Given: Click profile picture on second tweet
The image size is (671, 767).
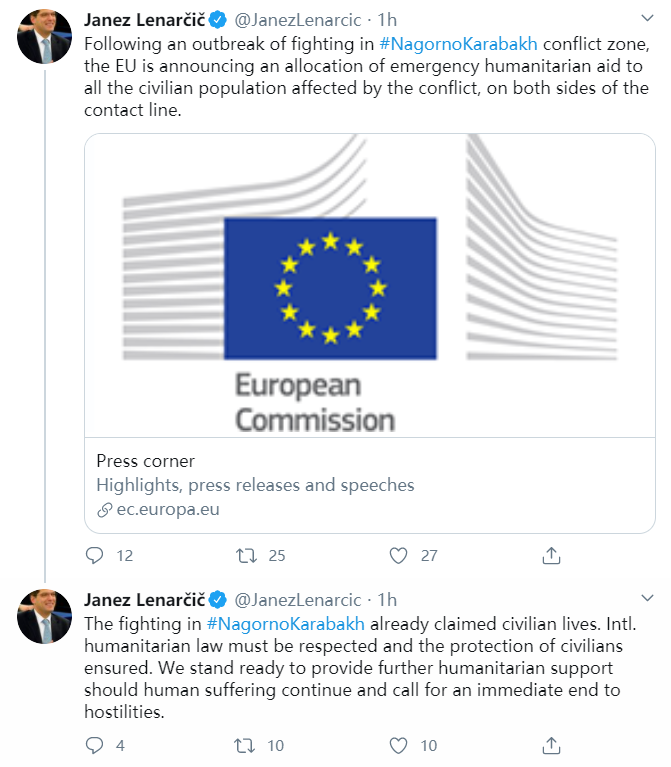Looking at the screenshot, I should (45, 617).
